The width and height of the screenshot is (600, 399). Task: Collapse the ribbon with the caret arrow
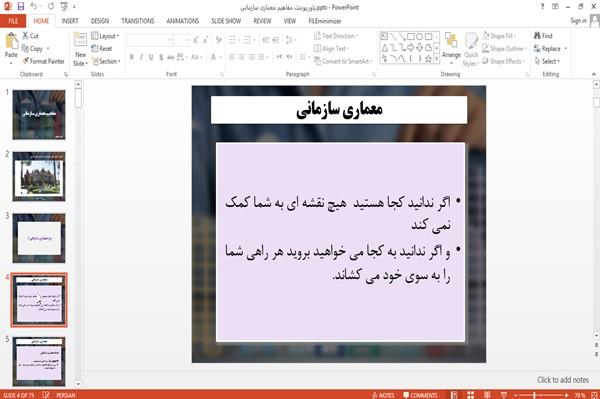pyautogui.click(x=594, y=74)
